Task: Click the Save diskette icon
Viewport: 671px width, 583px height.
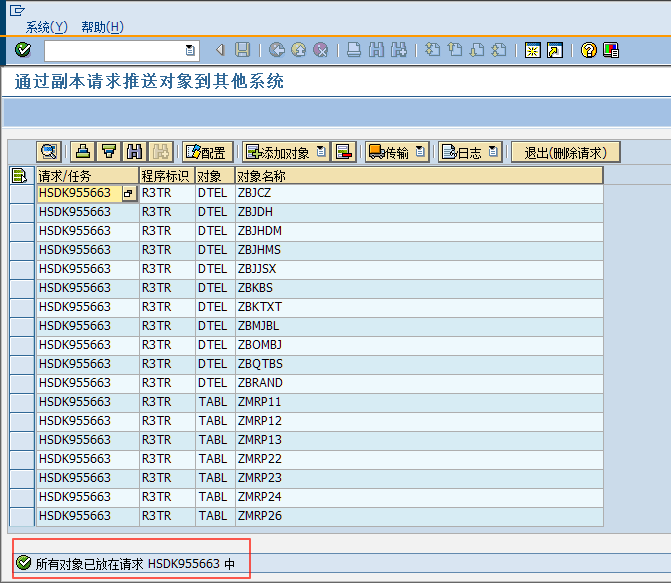Action: click(x=243, y=50)
